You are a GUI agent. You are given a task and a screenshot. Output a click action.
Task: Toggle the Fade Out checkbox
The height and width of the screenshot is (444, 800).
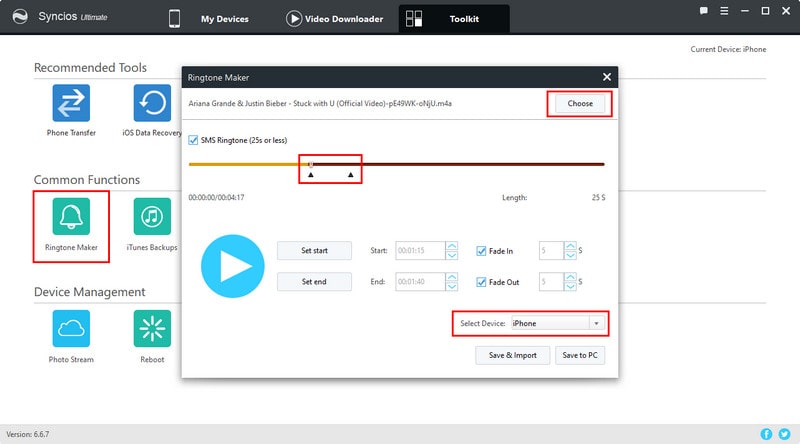(x=481, y=282)
